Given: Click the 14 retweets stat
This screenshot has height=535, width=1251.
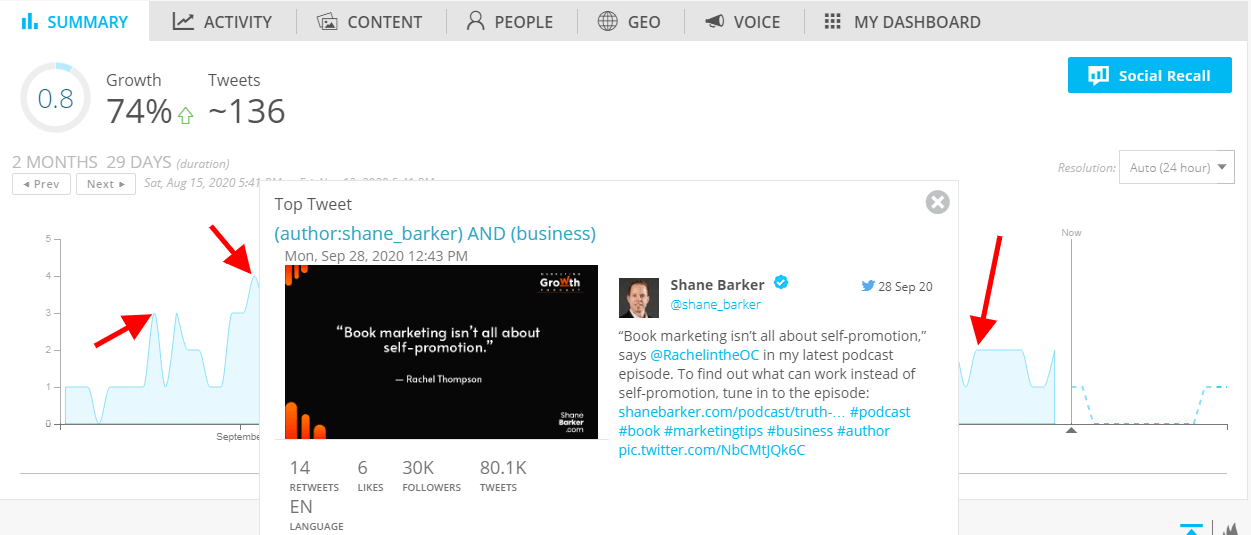Looking at the screenshot, I should pos(313,476).
